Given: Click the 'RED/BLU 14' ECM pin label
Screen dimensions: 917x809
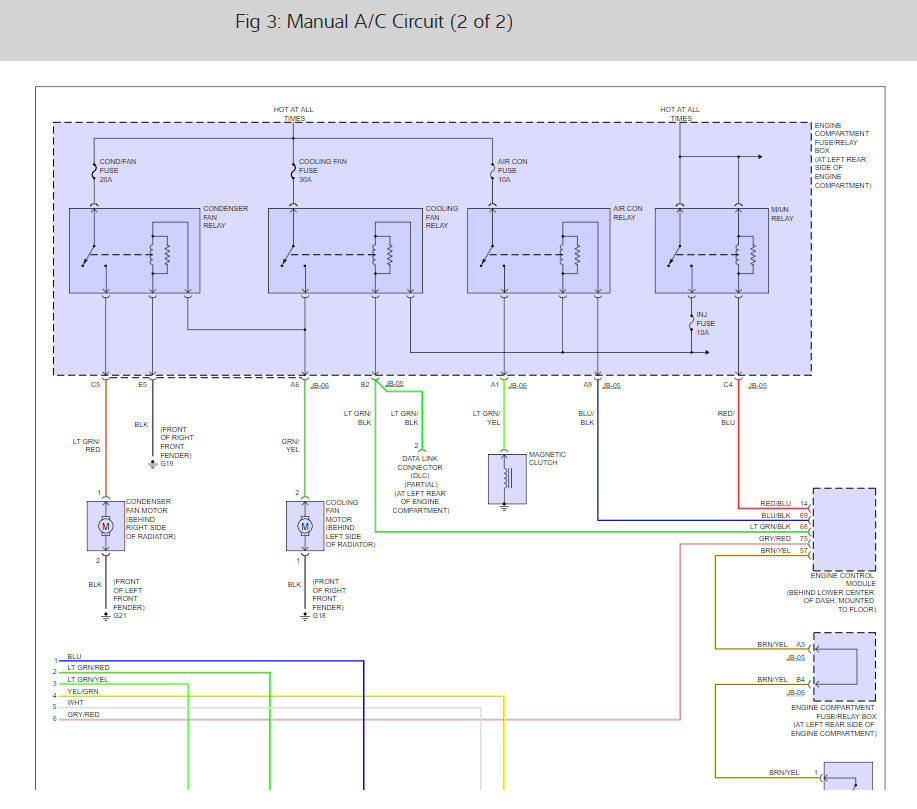Looking at the screenshot, I should [784, 504].
